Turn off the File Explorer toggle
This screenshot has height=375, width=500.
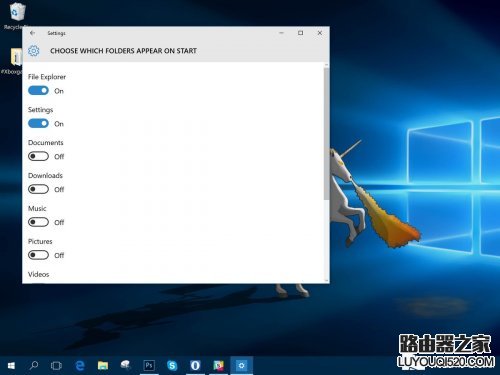tap(38, 91)
